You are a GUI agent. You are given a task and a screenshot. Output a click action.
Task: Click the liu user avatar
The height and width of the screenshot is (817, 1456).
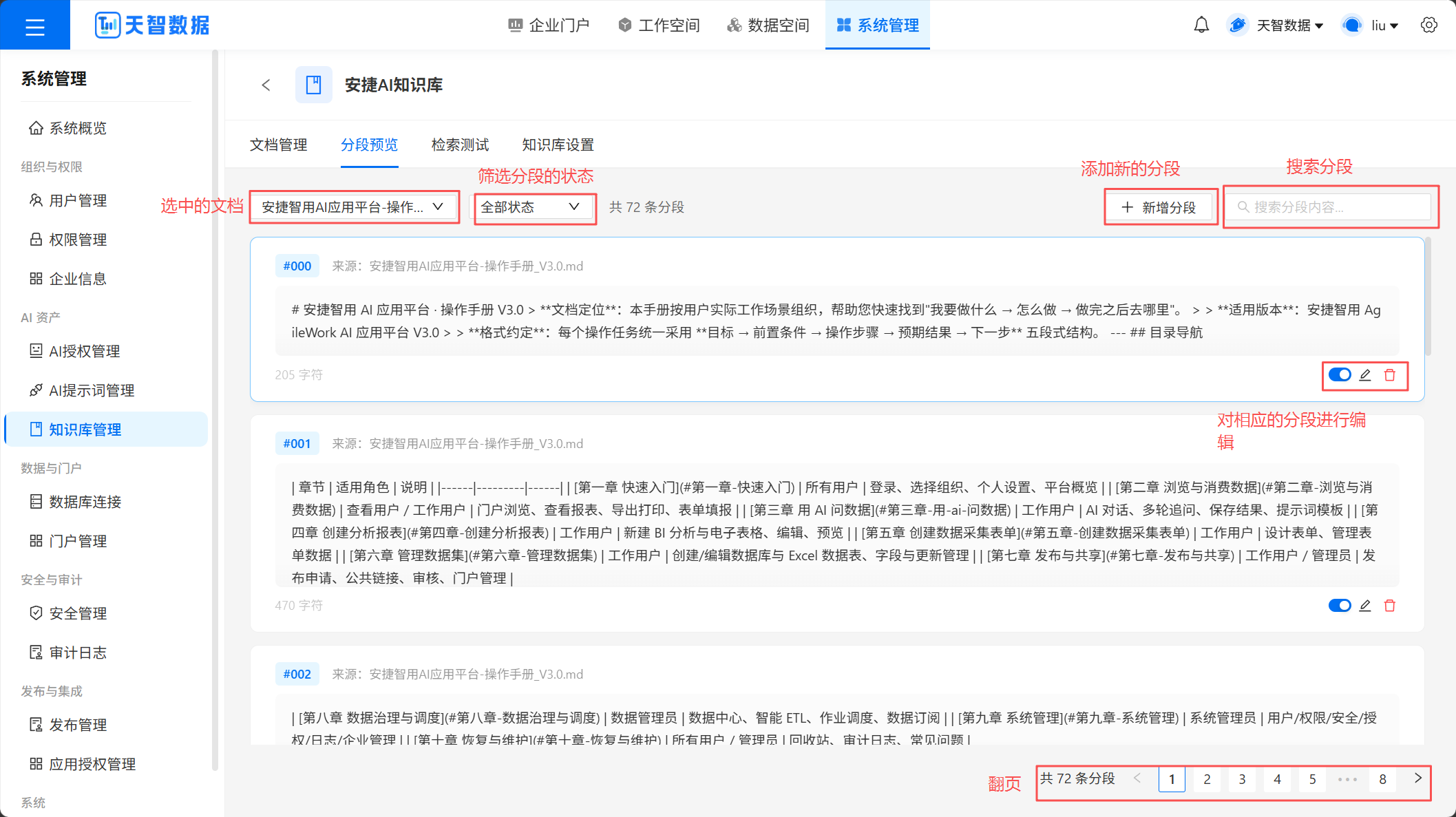(1352, 25)
